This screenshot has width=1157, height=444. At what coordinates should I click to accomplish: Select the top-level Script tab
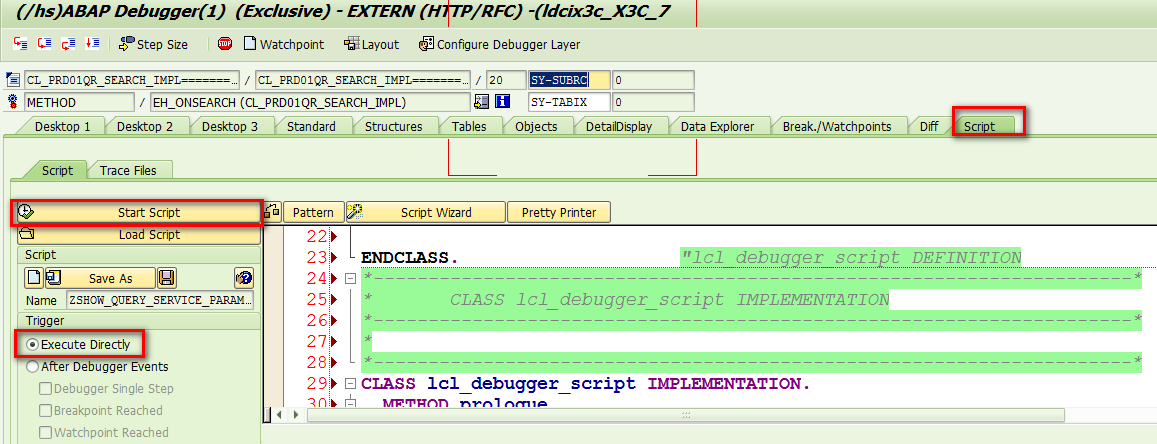click(980, 126)
